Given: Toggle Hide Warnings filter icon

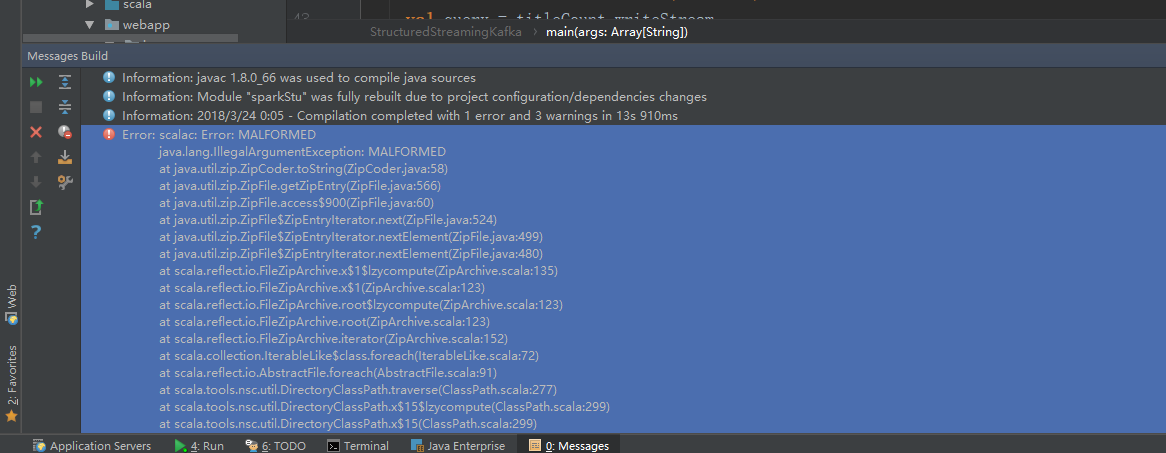Looking at the screenshot, I should (65, 132).
